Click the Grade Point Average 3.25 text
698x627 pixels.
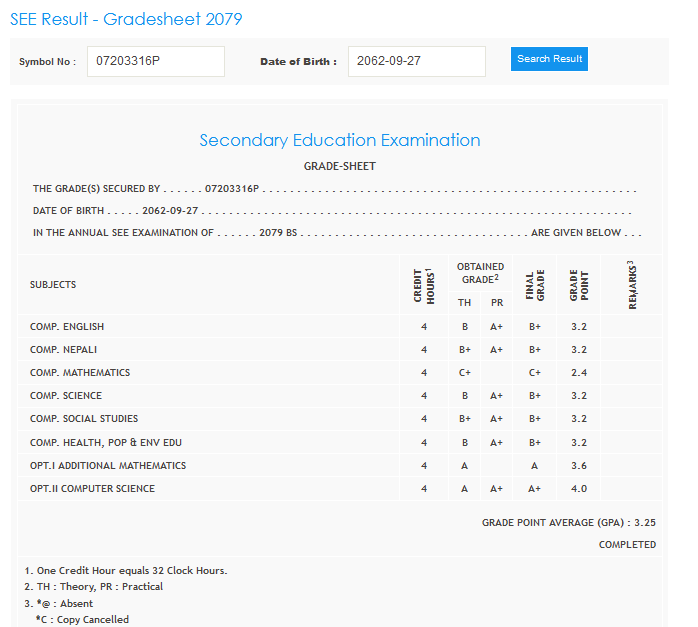[x=568, y=522]
